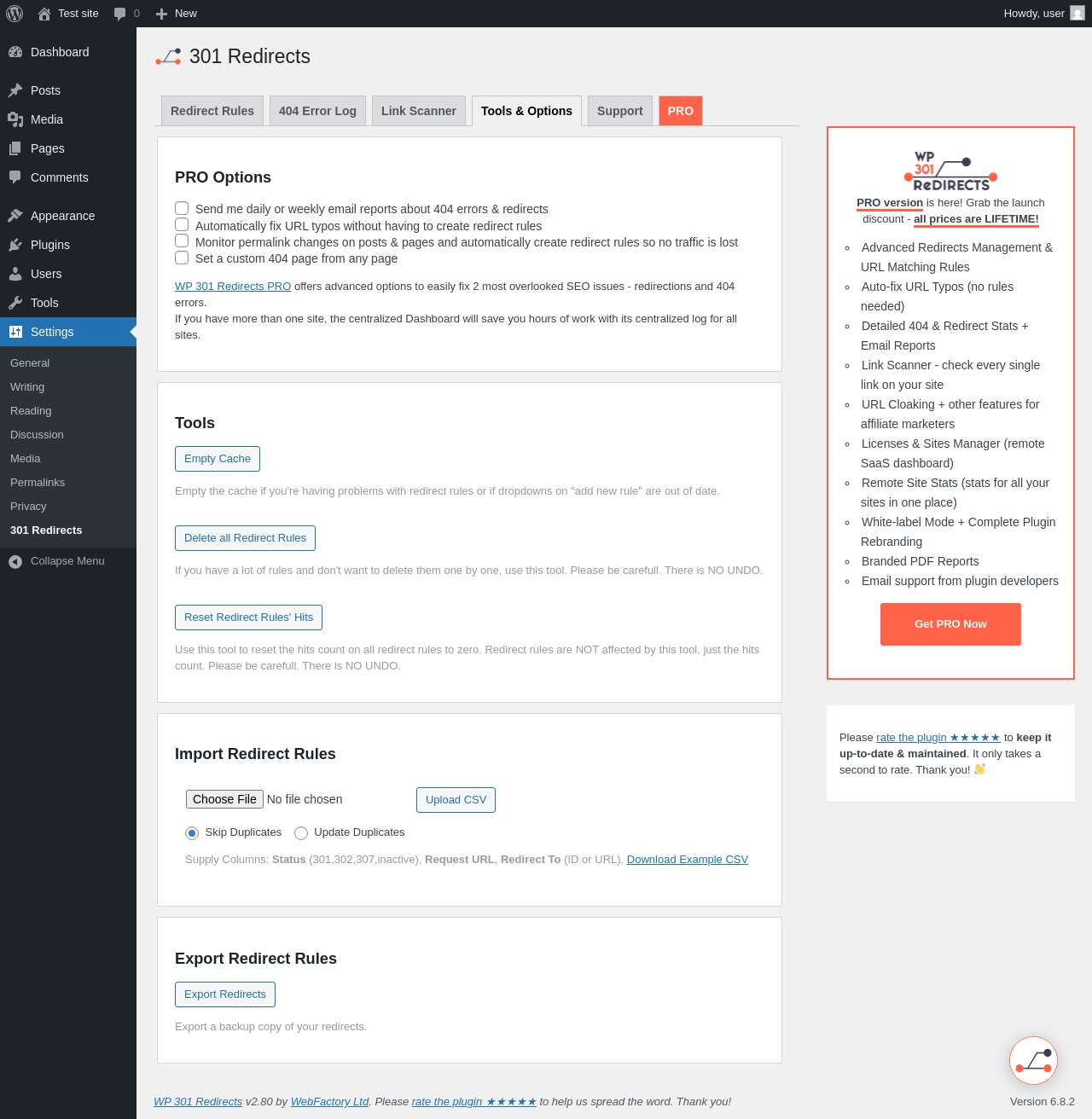The height and width of the screenshot is (1119, 1092).
Task: Open Dashboard gauge icon in sidebar
Action: pyautogui.click(x=15, y=52)
